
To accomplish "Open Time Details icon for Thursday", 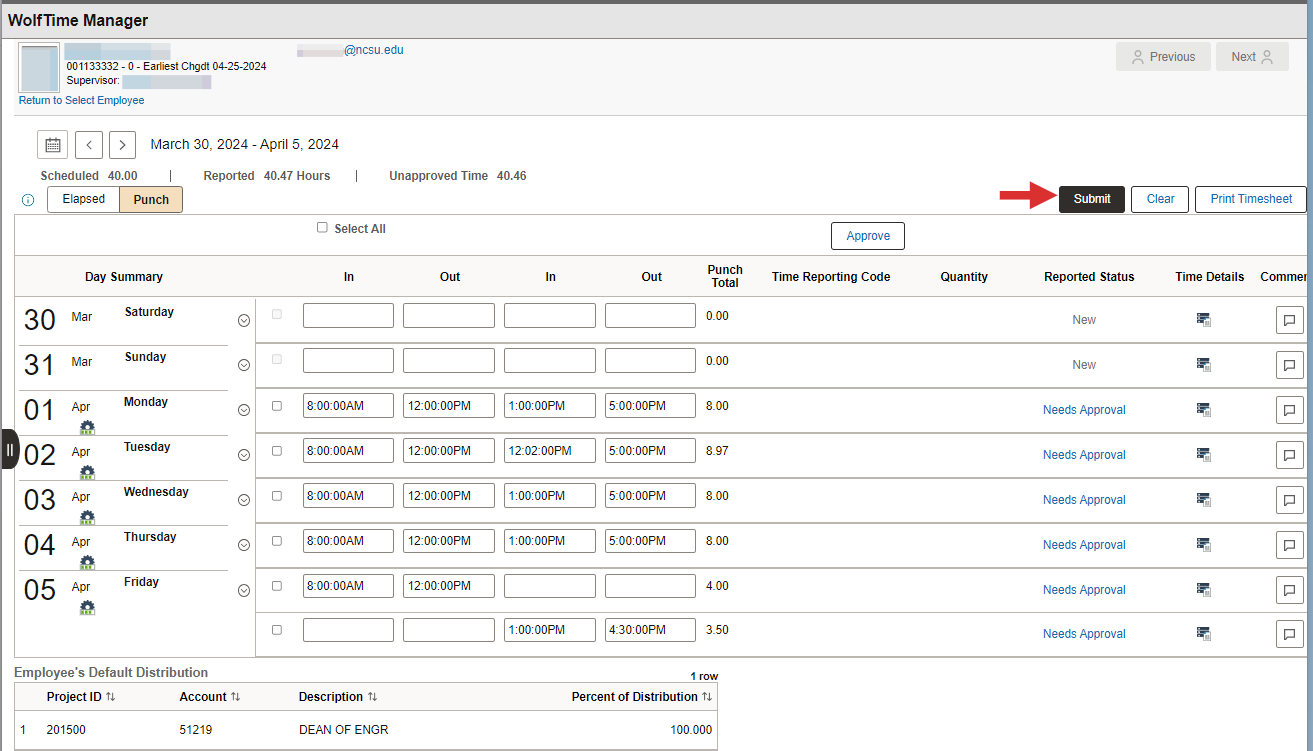I will pyautogui.click(x=1204, y=545).
